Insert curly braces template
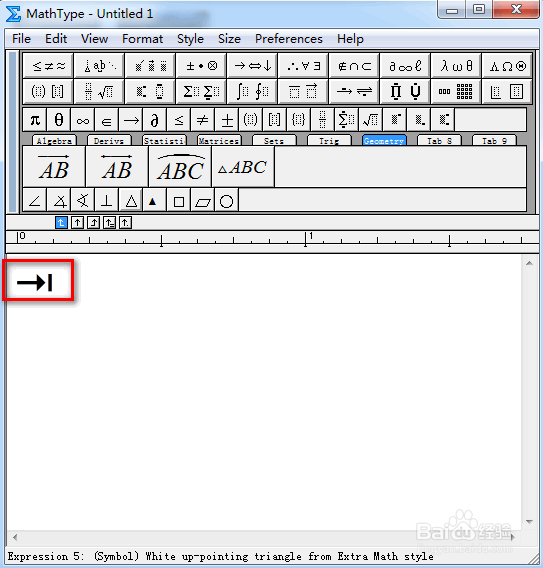 tap(298, 120)
